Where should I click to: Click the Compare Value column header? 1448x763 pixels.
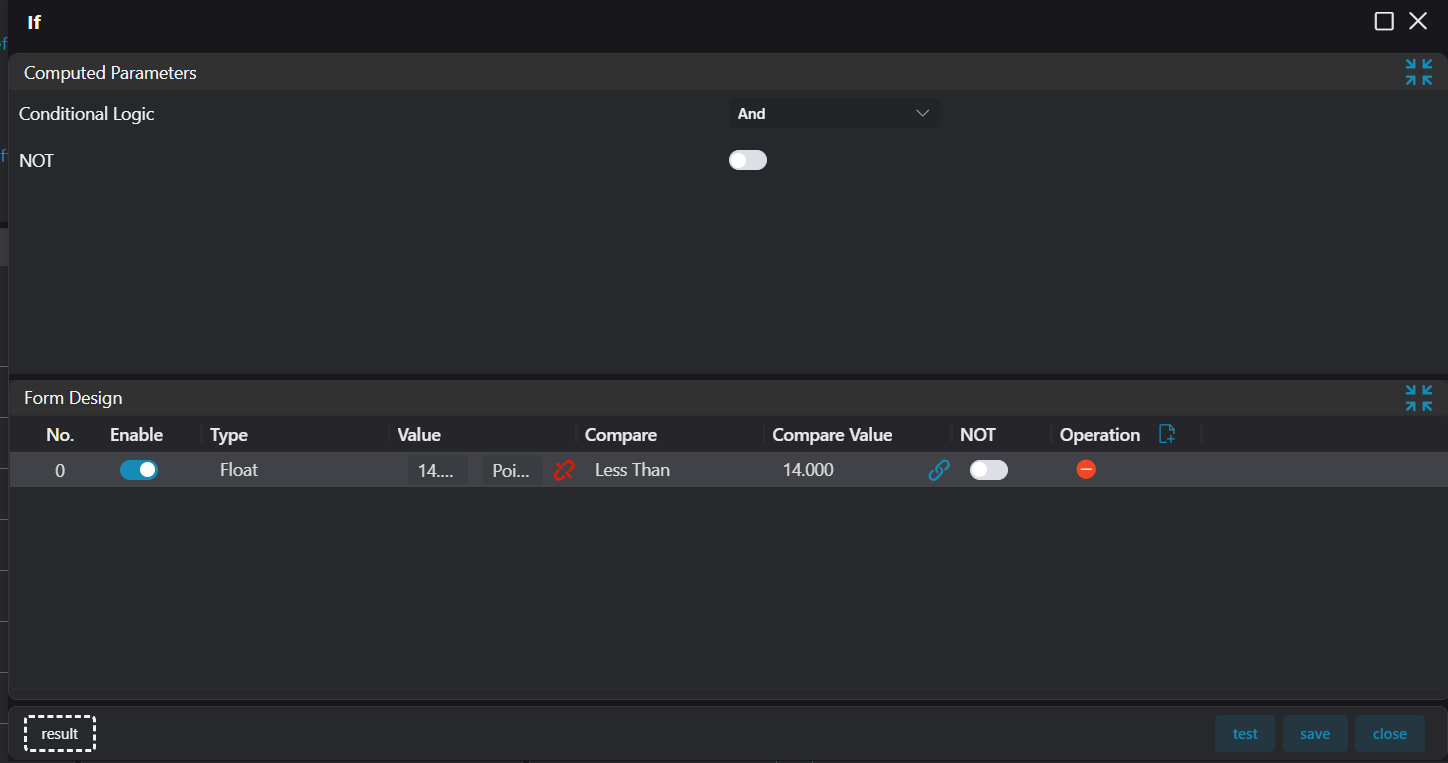point(832,435)
